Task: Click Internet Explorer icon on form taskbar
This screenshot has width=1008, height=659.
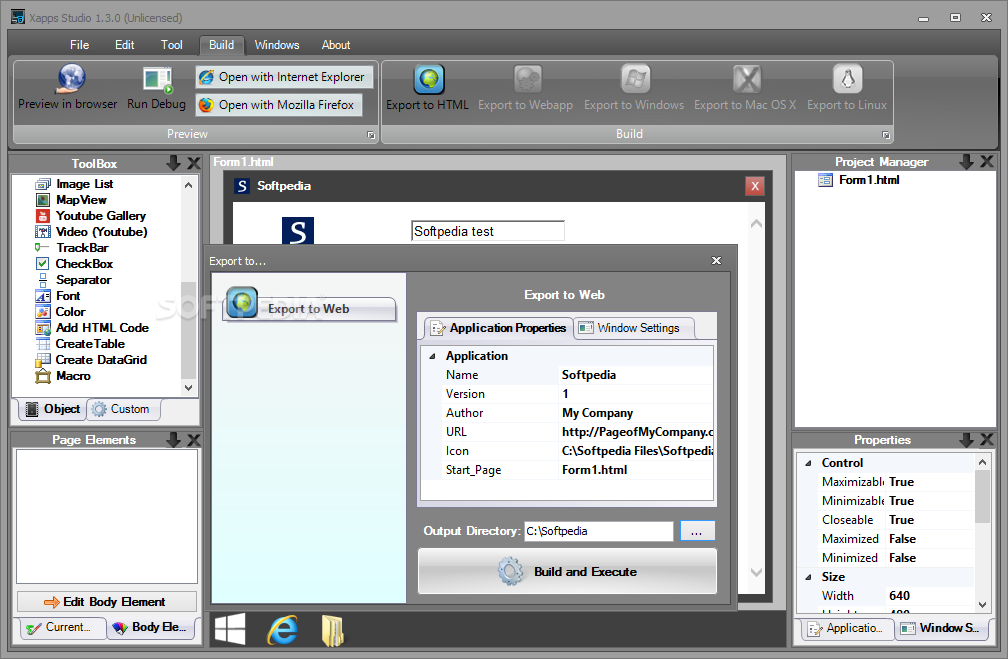Action: tap(282, 629)
